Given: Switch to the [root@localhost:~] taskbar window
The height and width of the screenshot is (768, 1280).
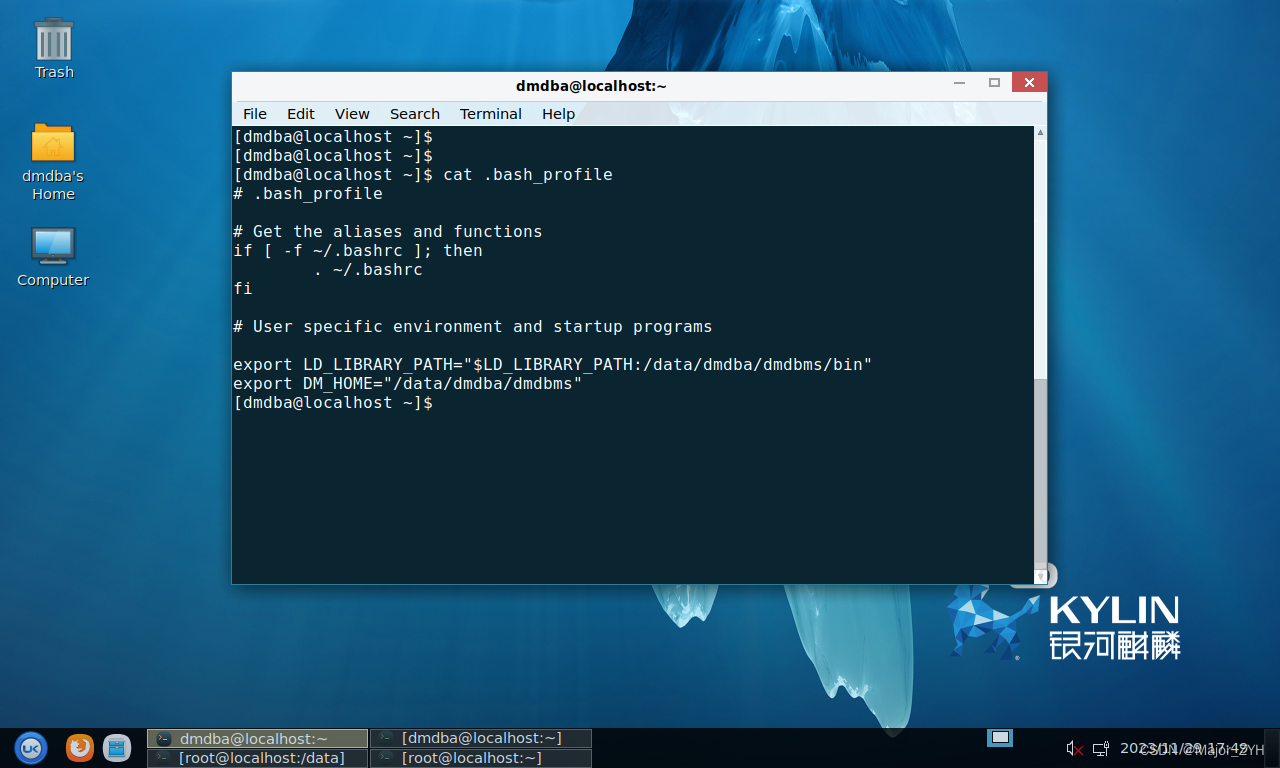Looking at the screenshot, I should click(481, 758).
